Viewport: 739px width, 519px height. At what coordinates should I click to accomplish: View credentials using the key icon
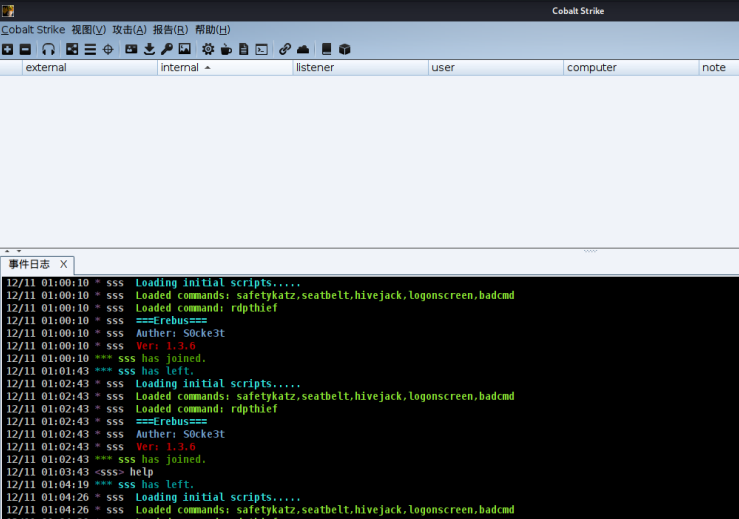click(x=166, y=49)
